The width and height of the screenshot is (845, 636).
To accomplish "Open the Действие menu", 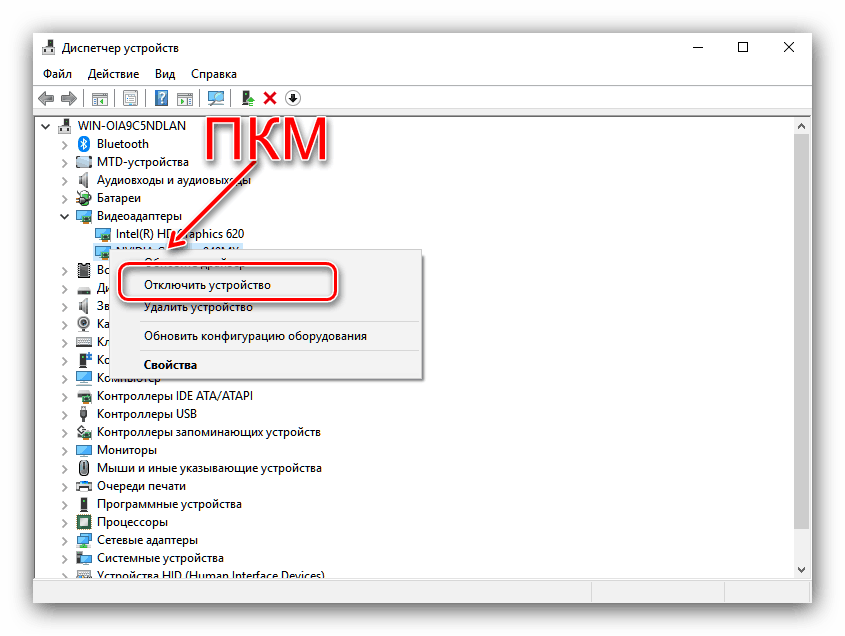I will click(x=113, y=74).
